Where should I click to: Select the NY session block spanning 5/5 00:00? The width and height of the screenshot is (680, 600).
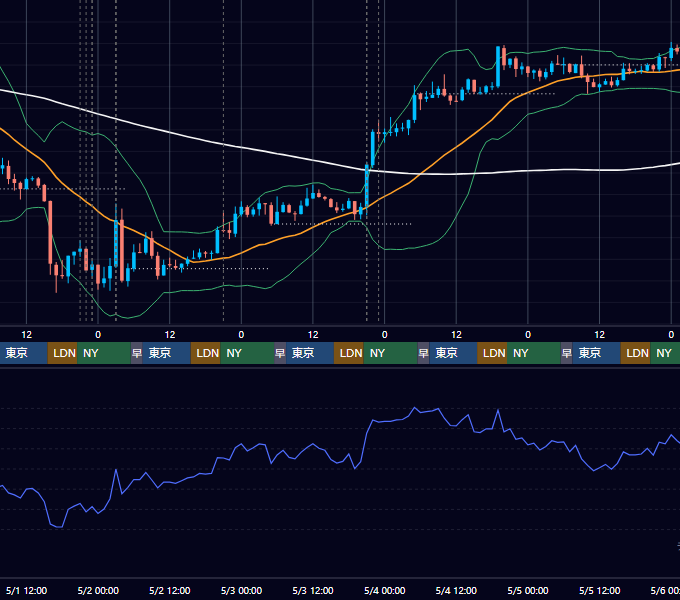tap(534, 353)
